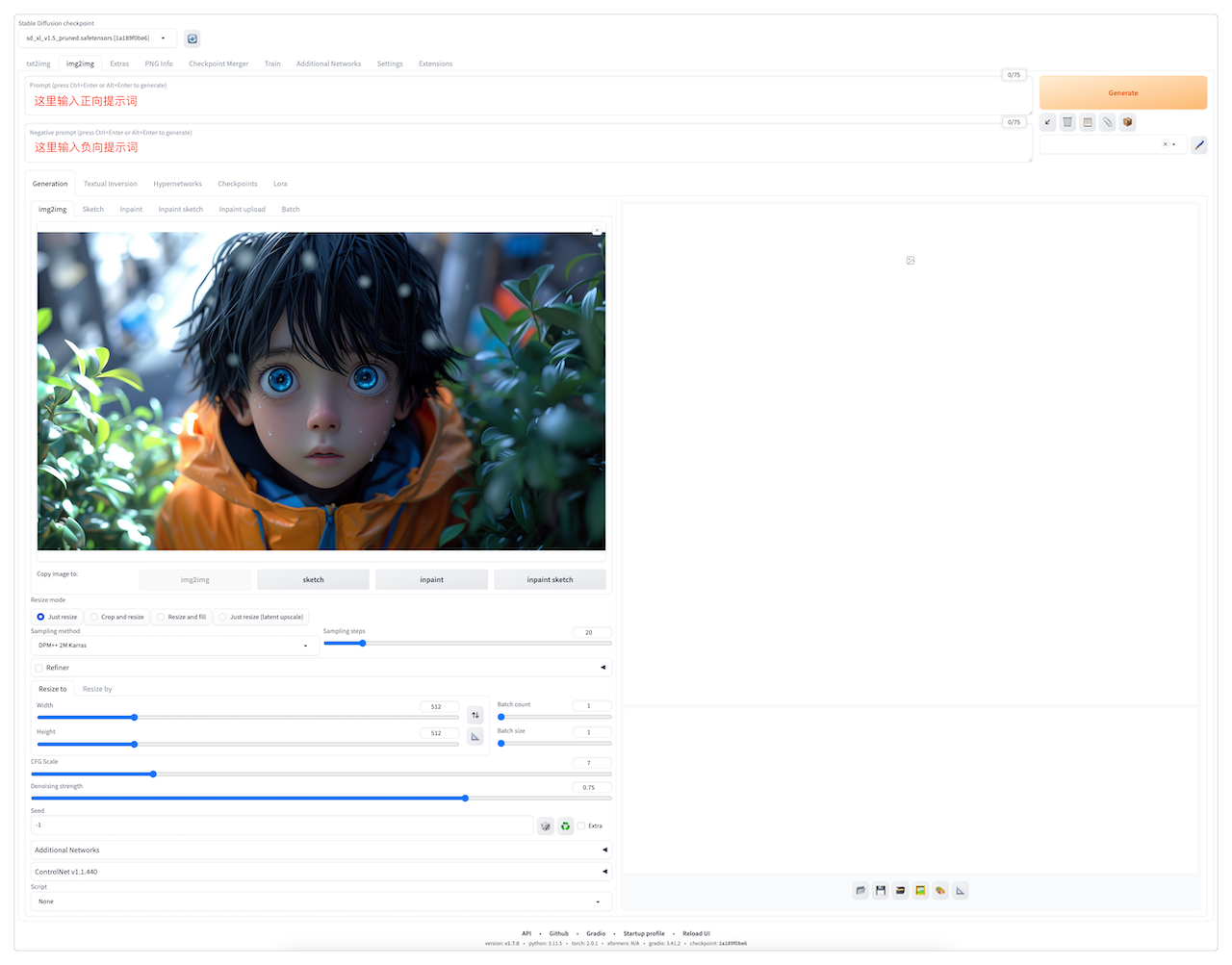Click the paint palette icon to send to inpaint

[940, 891]
